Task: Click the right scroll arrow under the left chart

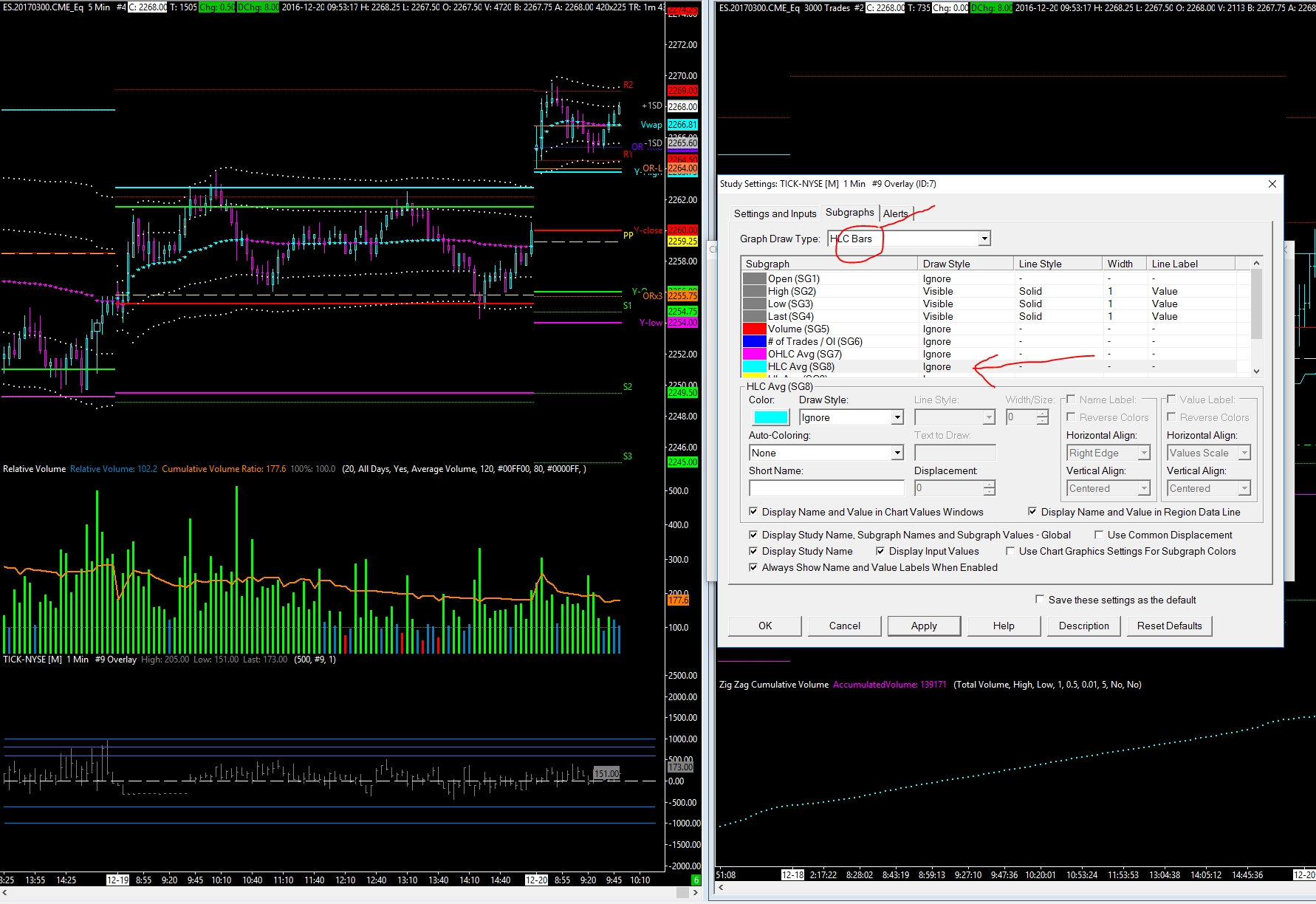Action: 695,893
